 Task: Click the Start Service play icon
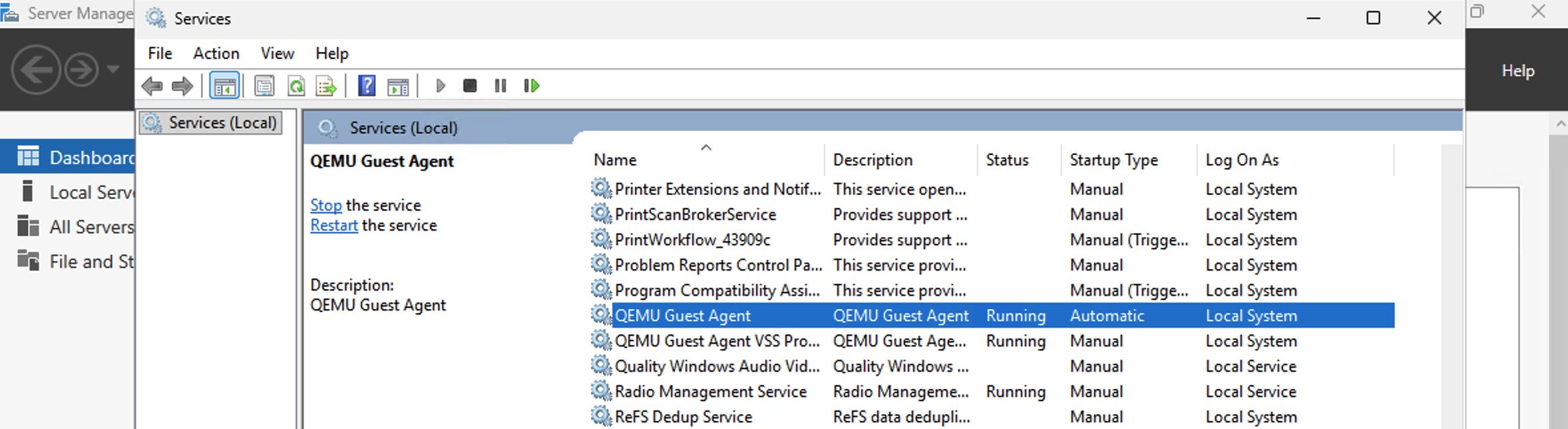tap(440, 86)
